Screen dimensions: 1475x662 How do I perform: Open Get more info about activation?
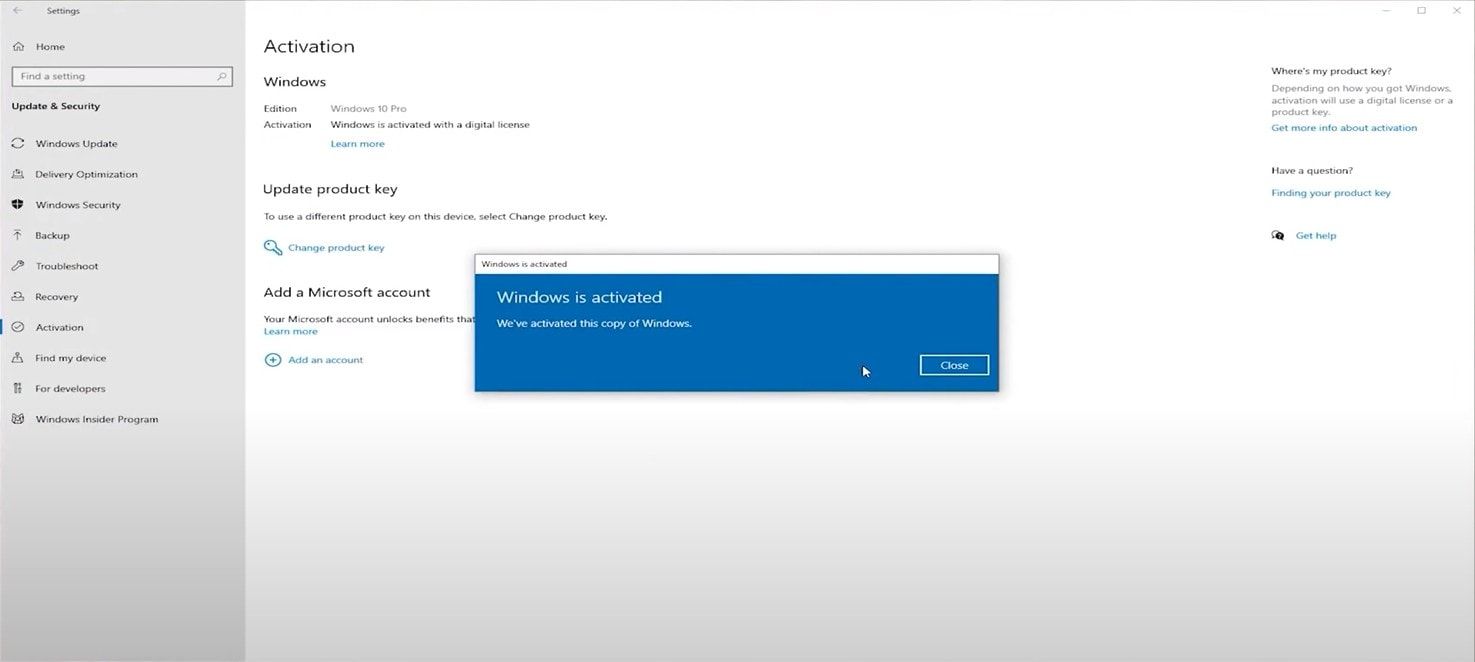[x=1344, y=127]
